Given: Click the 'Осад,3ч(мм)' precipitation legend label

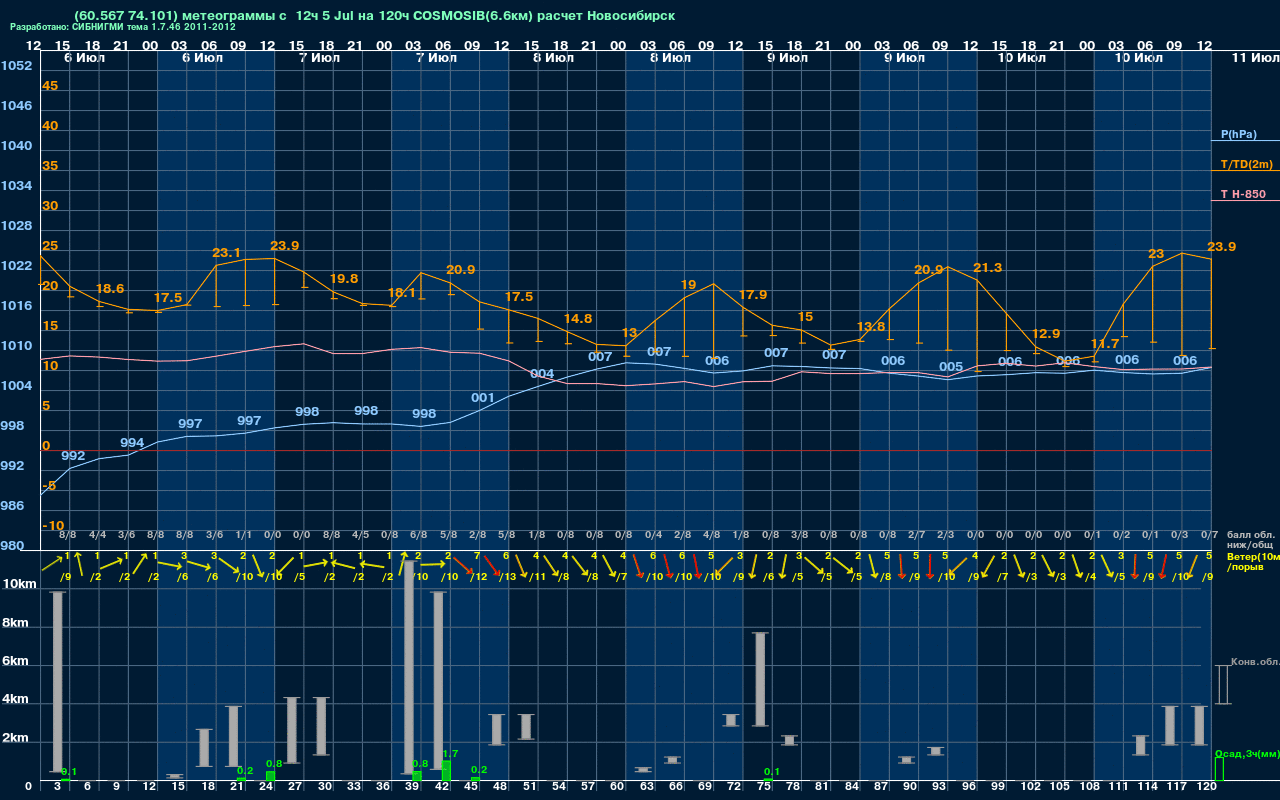Looking at the screenshot, I should tap(1247, 754).
